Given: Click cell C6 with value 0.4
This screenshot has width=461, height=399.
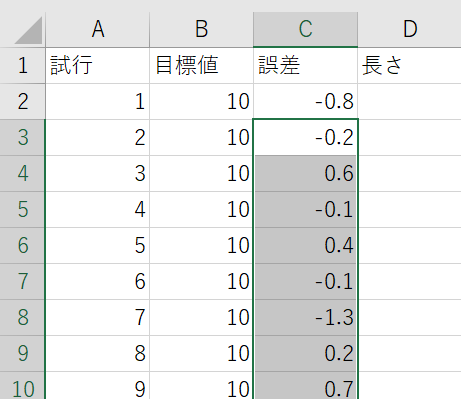Looking at the screenshot, I should pos(305,245).
